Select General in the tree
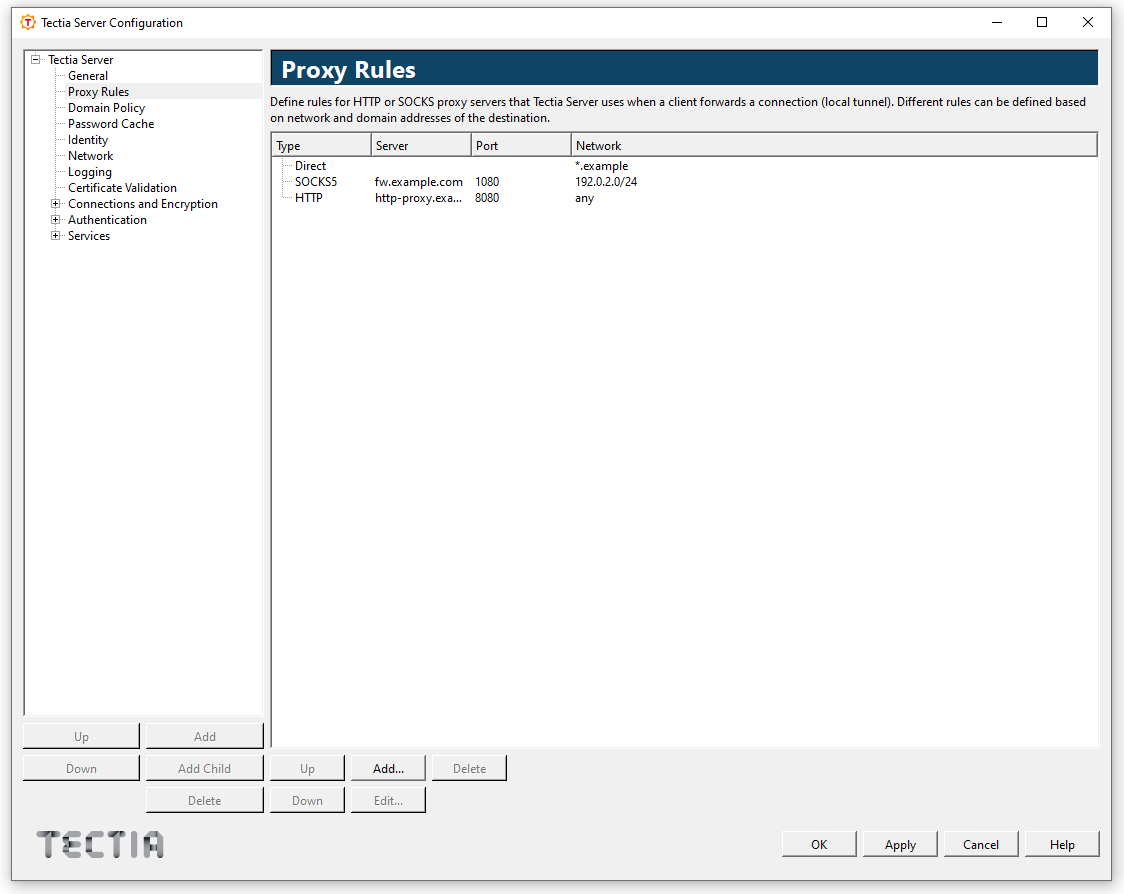Screen dimensions: 1124x894 click(87, 76)
